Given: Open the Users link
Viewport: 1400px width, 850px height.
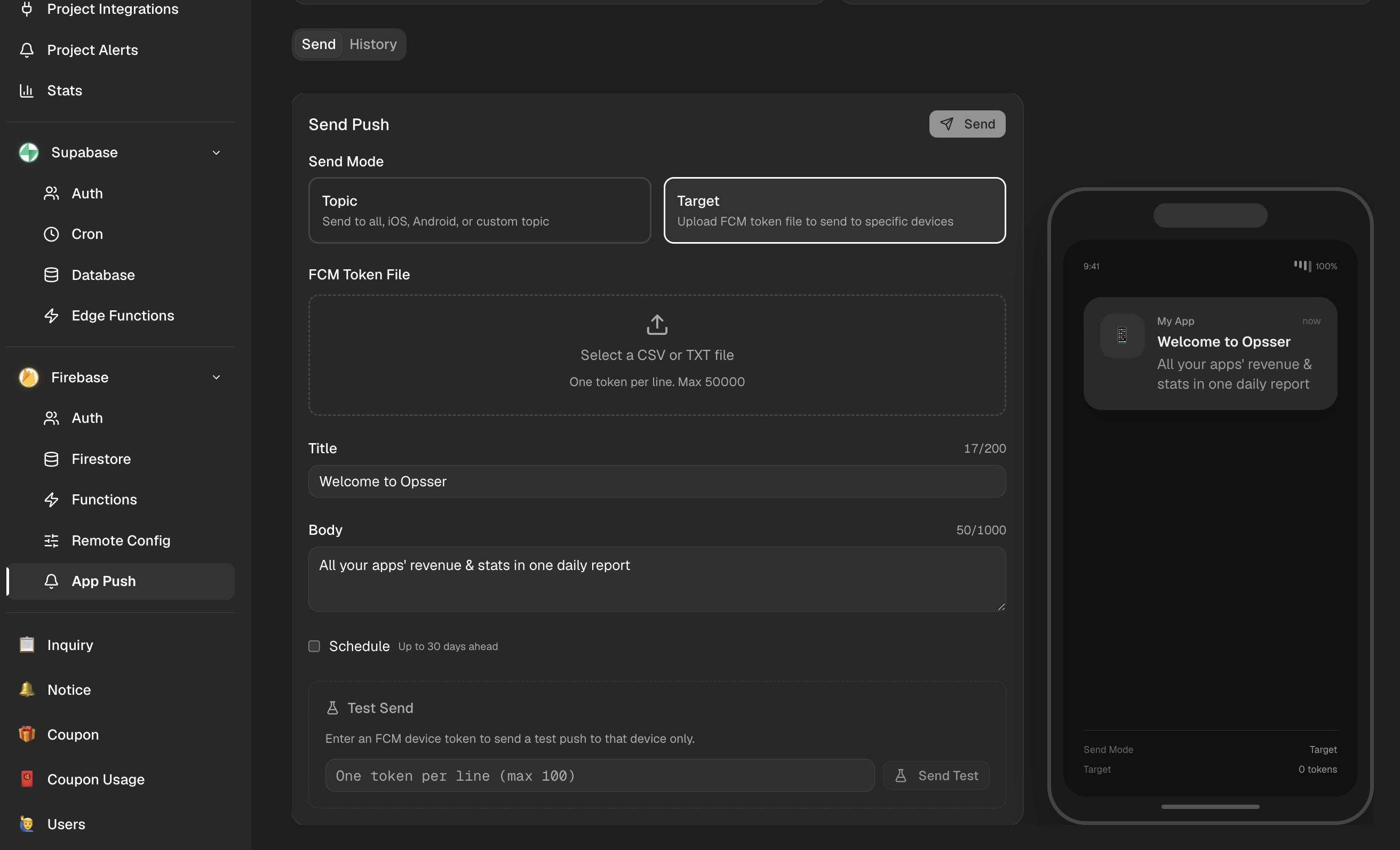Looking at the screenshot, I should 121,824.
